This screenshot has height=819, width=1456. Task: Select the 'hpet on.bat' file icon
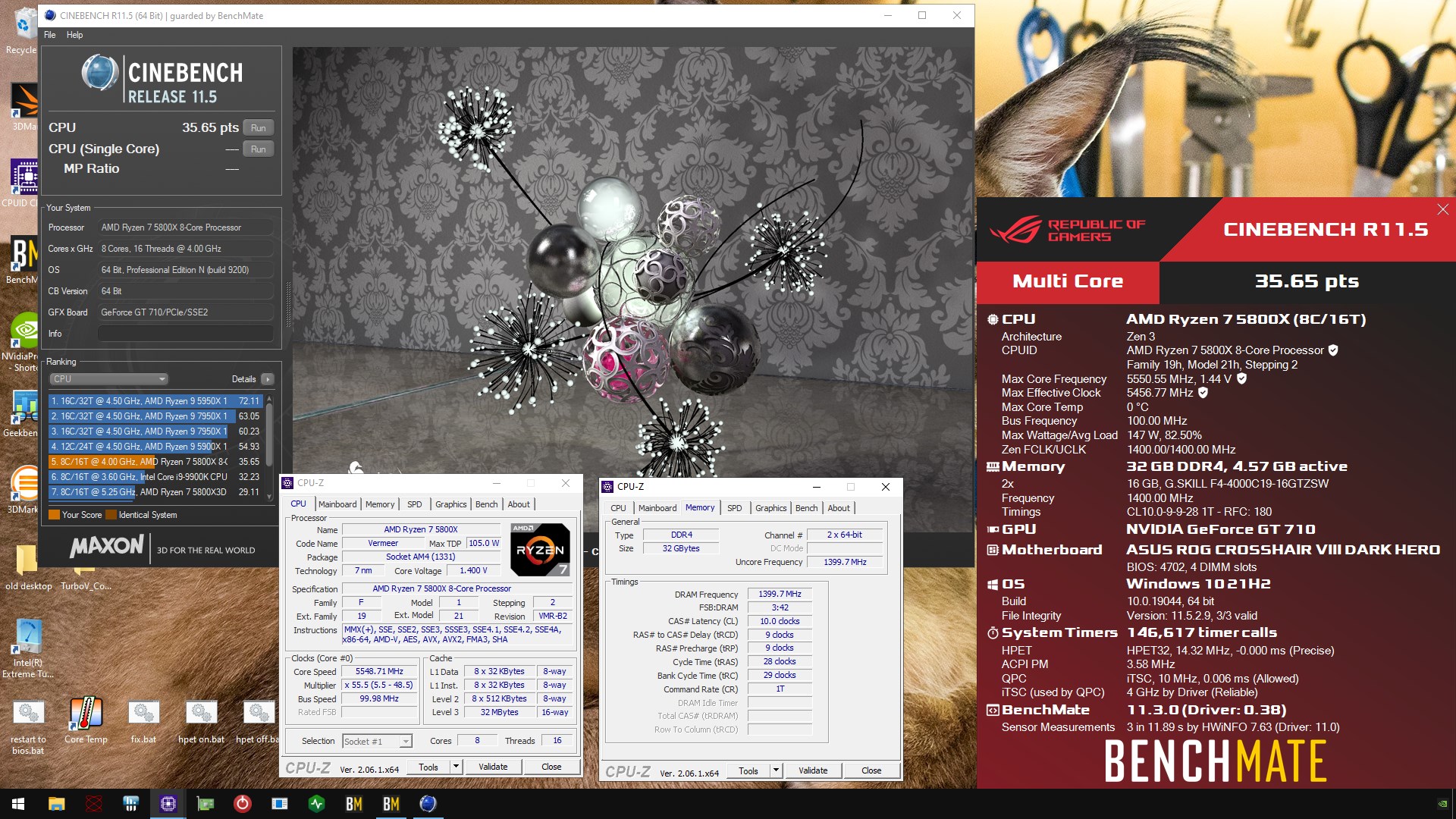[x=201, y=721]
